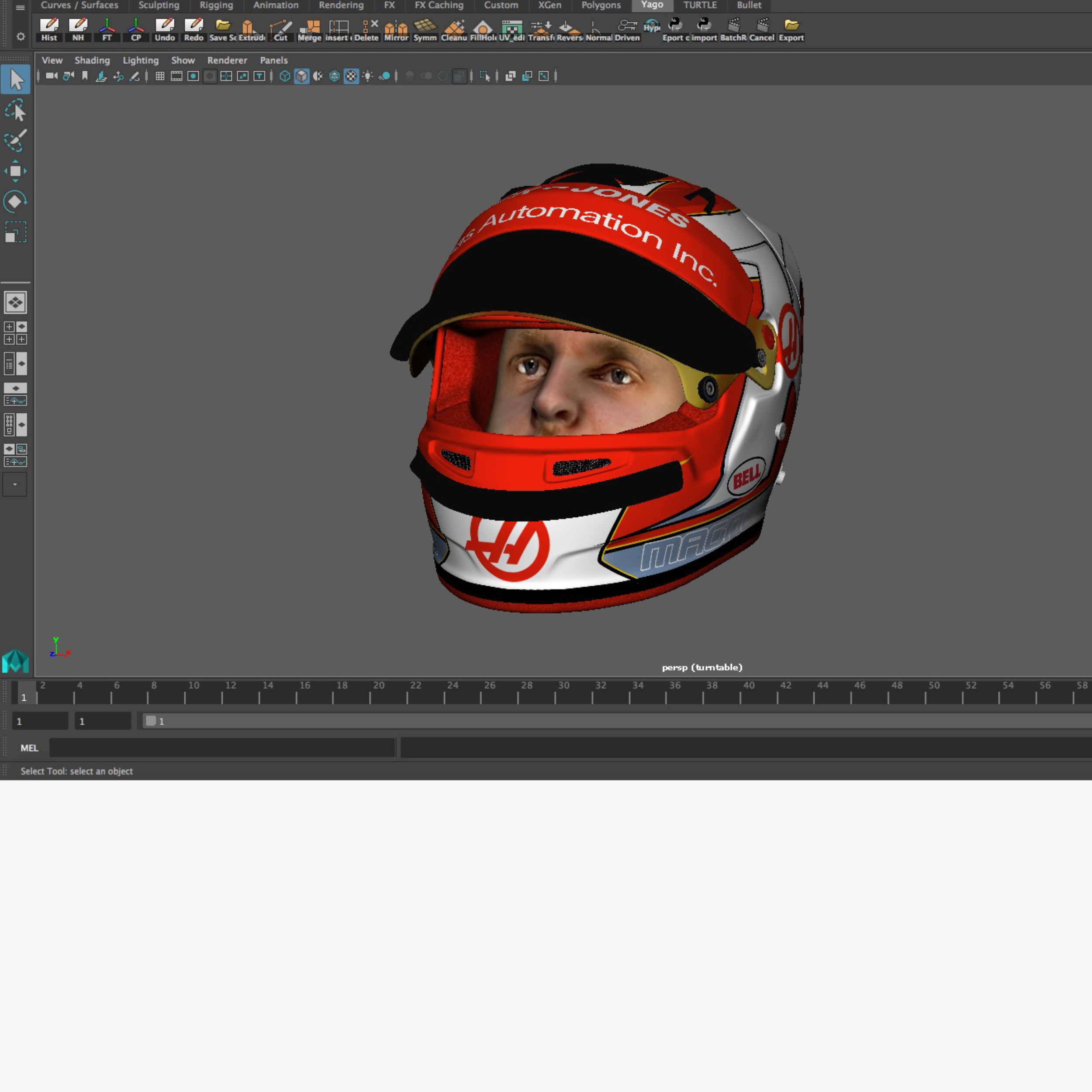1092x1092 pixels.
Task: Open the UV editor shelf icon
Action: 511,30
